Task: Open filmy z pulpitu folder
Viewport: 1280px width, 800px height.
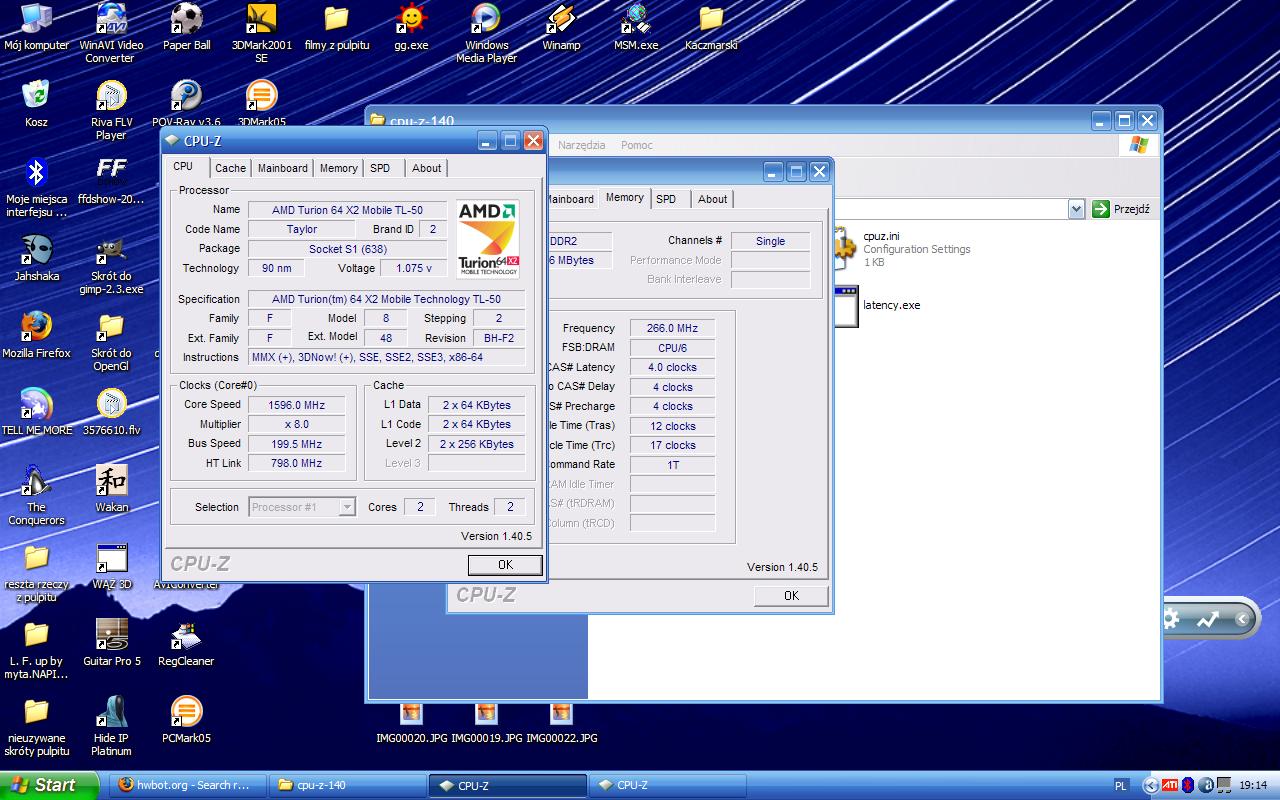Action: pos(336,27)
